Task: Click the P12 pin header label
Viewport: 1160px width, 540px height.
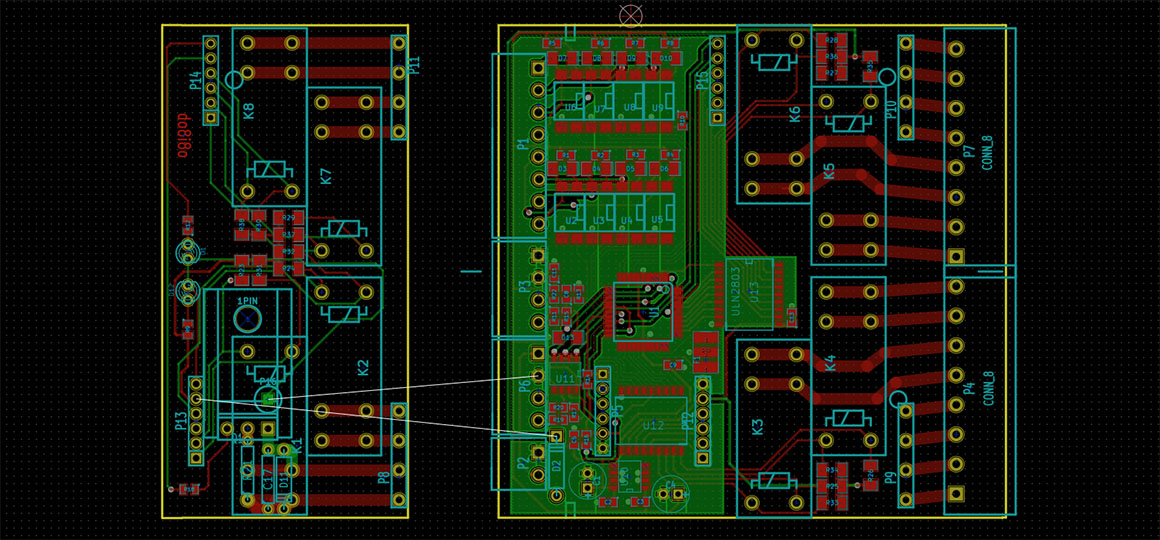Action: click(x=689, y=421)
